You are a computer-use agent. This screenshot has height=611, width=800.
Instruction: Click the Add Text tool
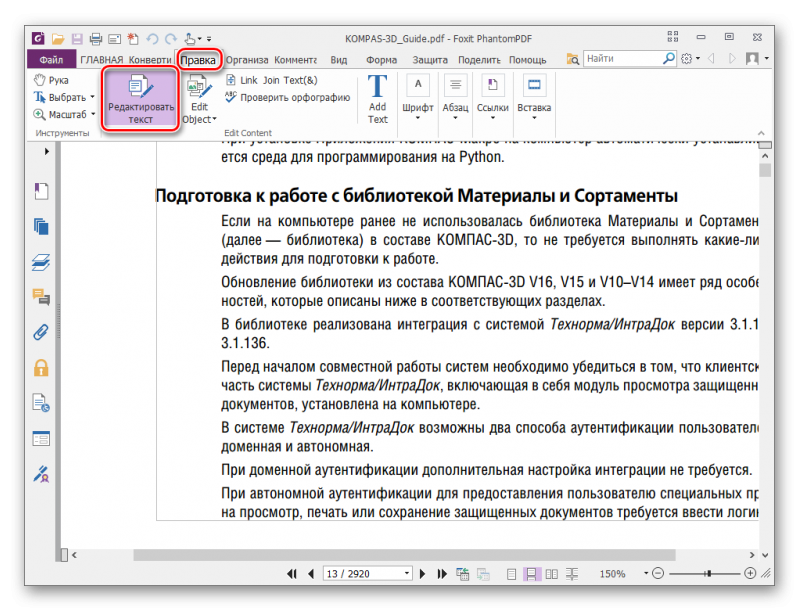click(378, 100)
